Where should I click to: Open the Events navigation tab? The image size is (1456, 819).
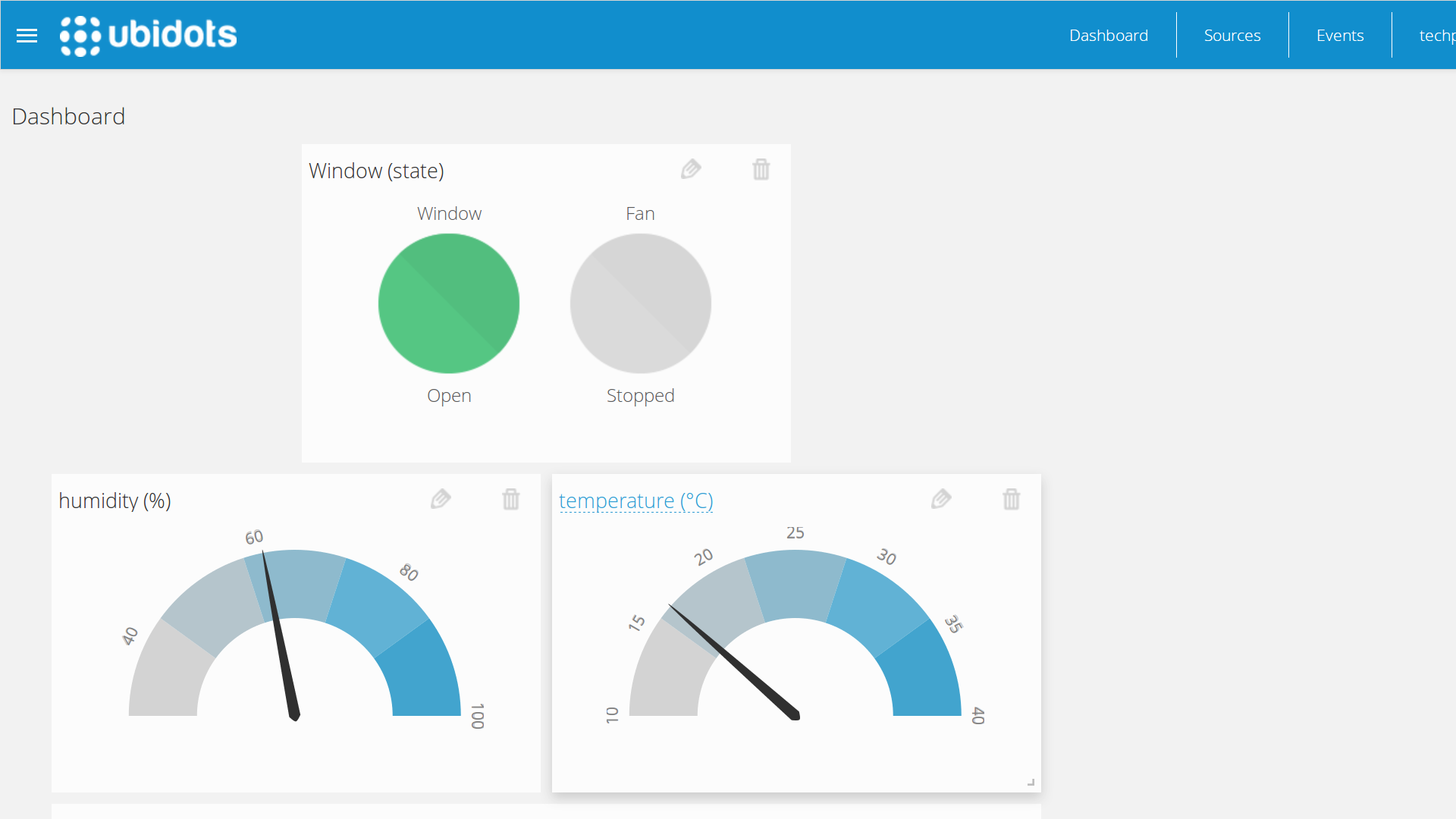coord(1340,35)
